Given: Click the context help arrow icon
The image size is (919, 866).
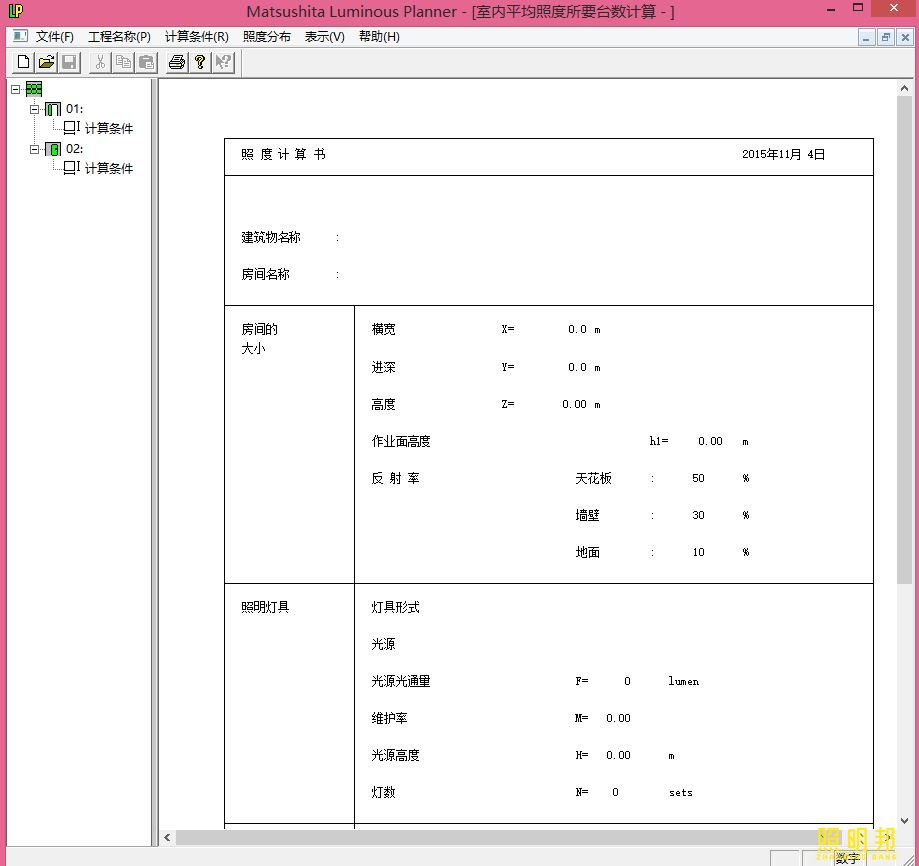Looking at the screenshot, I should click(x=223, y=63).
